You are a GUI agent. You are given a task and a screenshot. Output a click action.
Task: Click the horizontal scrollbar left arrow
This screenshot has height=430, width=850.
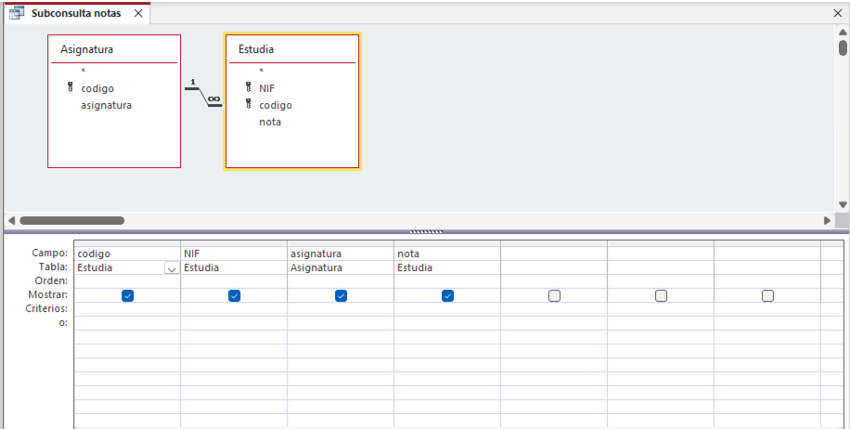point(12,220)
